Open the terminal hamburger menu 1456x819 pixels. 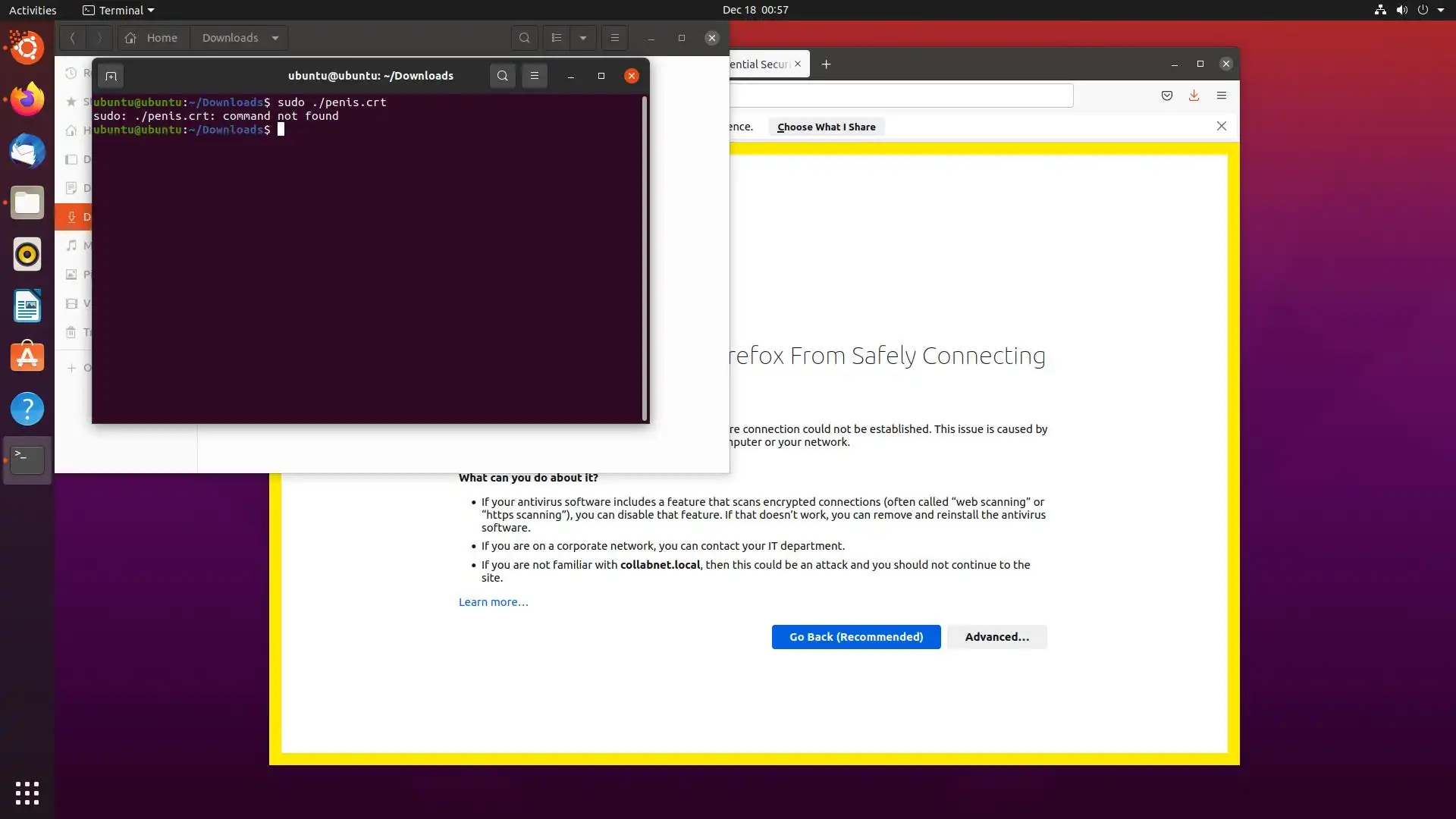point(535,76)
